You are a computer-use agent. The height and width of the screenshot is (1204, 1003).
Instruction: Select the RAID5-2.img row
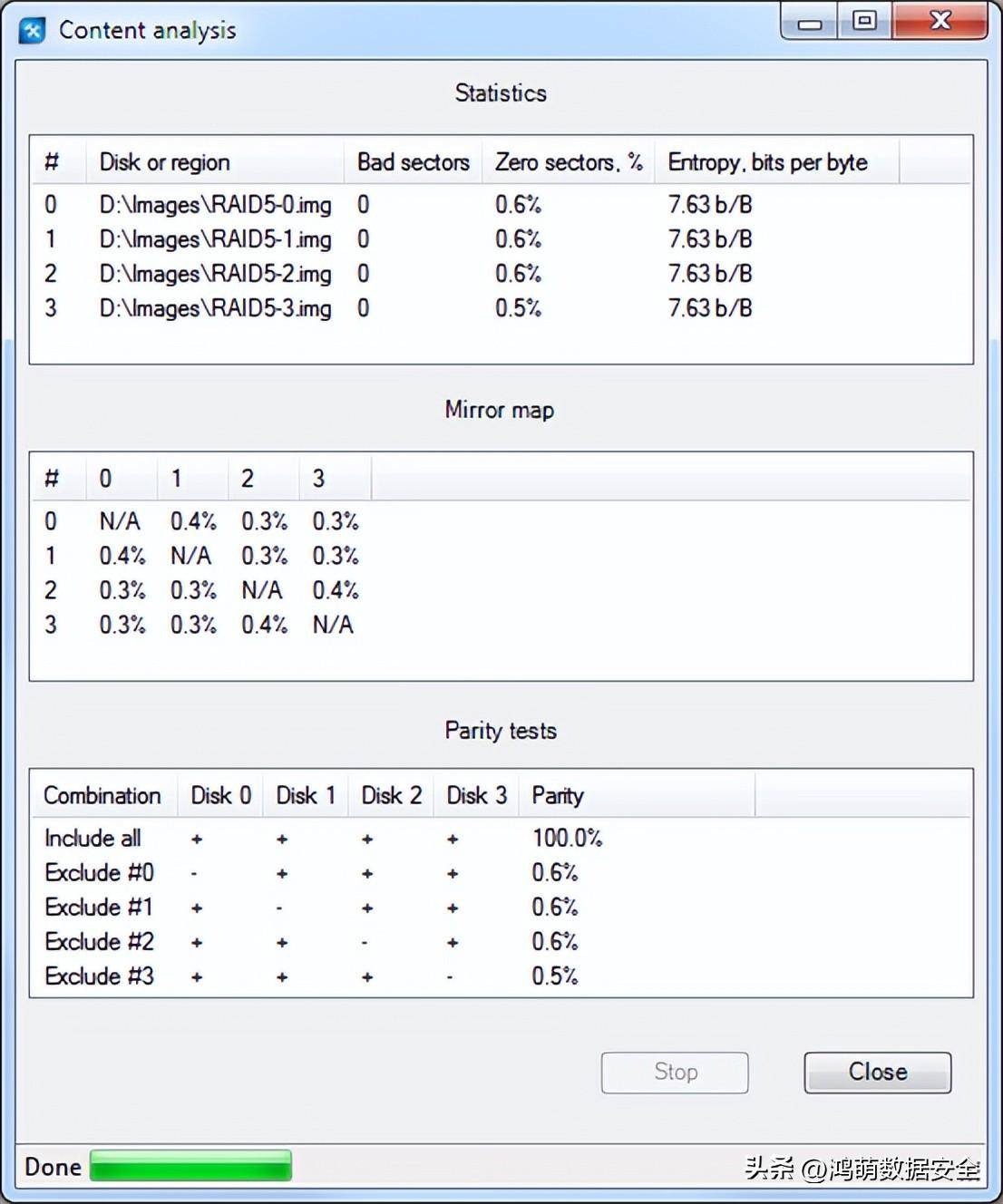215,274
